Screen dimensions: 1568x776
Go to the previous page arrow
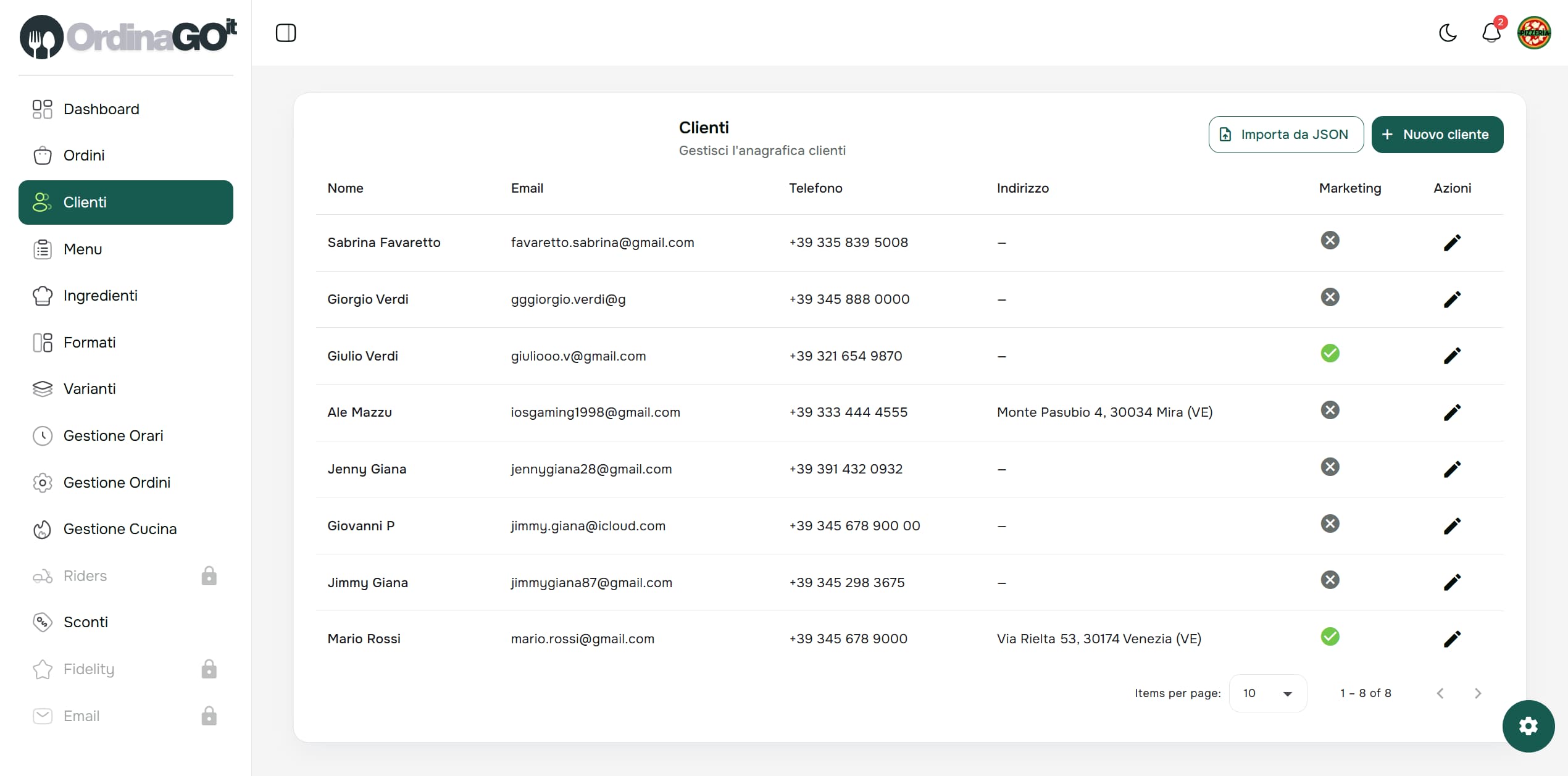click(1440, 693)
